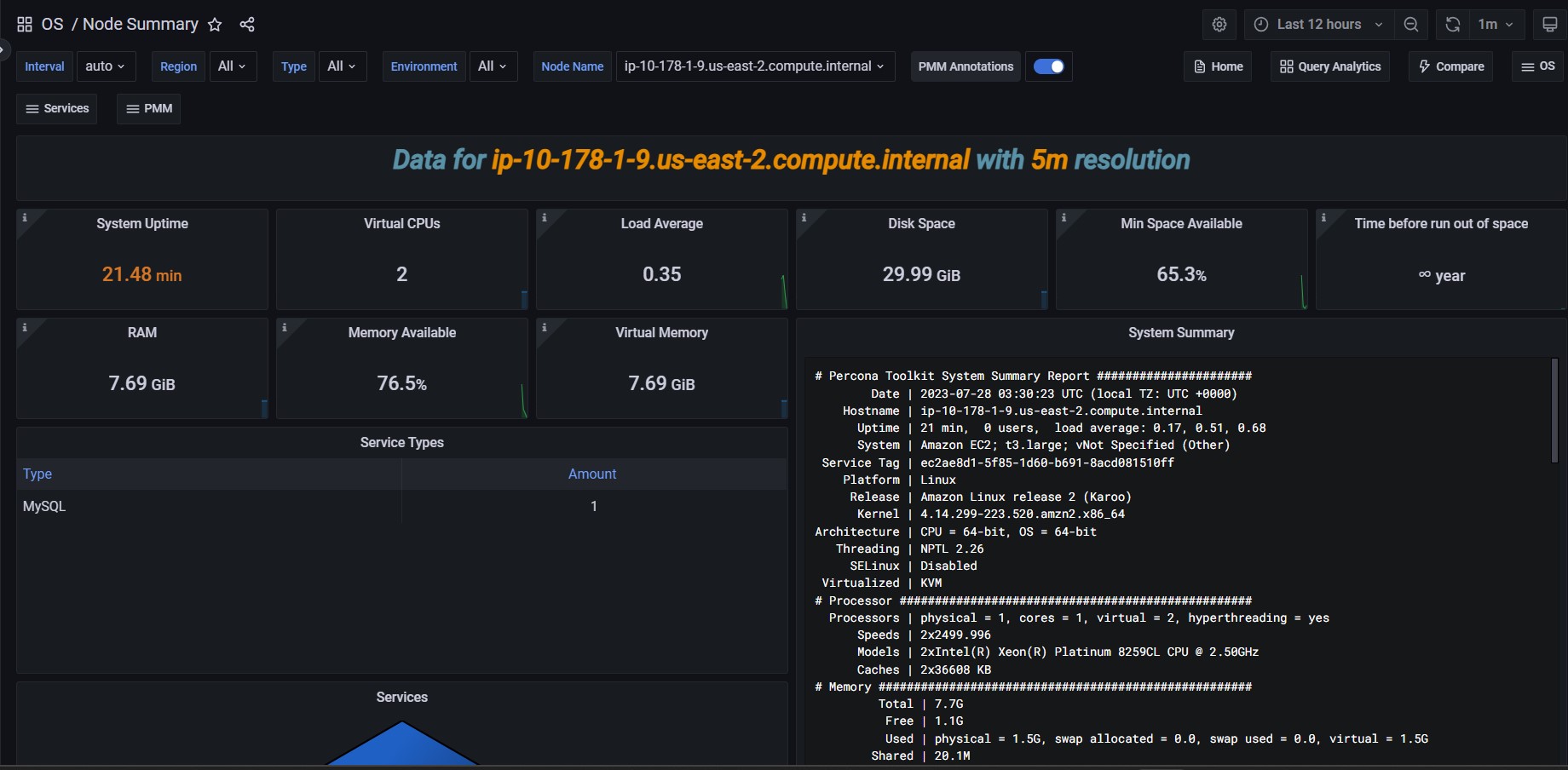This screenshot has height=770, width=1568.
Task: Expand the Node Name selector
Action: 754,66
